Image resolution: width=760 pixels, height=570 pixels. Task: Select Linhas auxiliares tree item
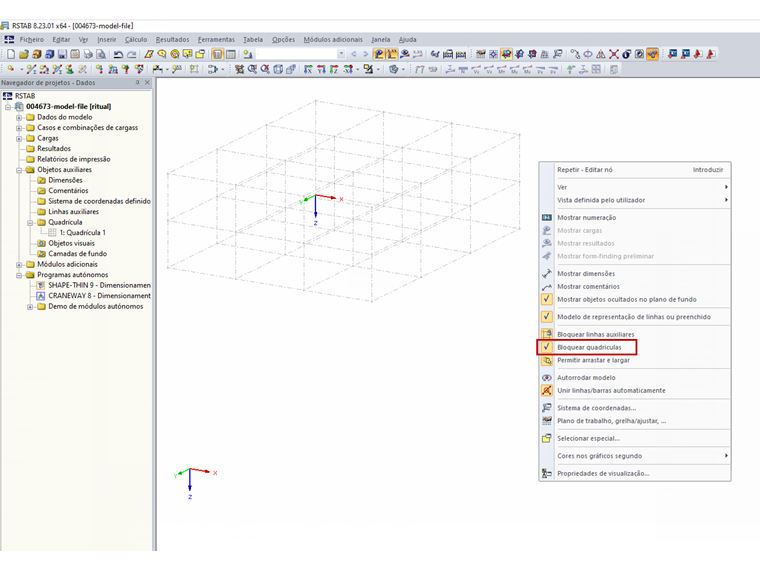pyautogui.click(x=73, y=212)
